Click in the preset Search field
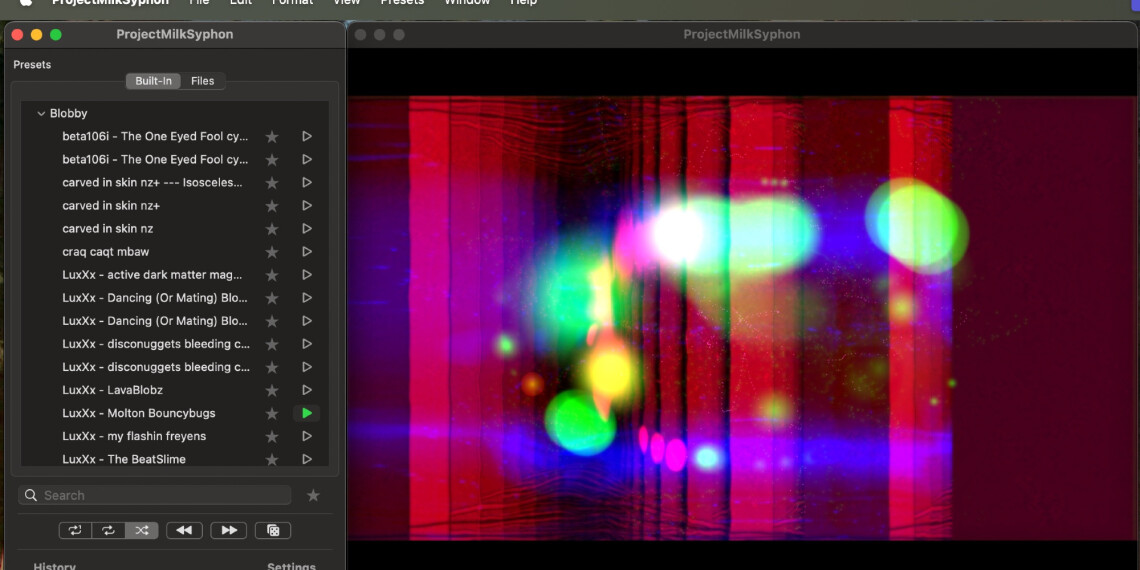Viewport: 1140px width, 570px height. coord(160,495)
